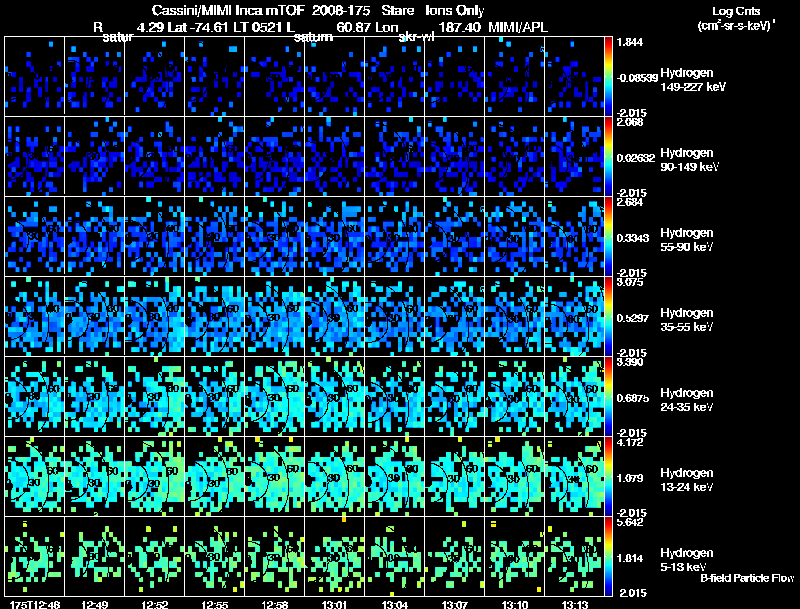Image resolution: width=800 pixels, height=609 pixels.
Task: Click the Lat -74.61 header value
Action: coord(199,27)
